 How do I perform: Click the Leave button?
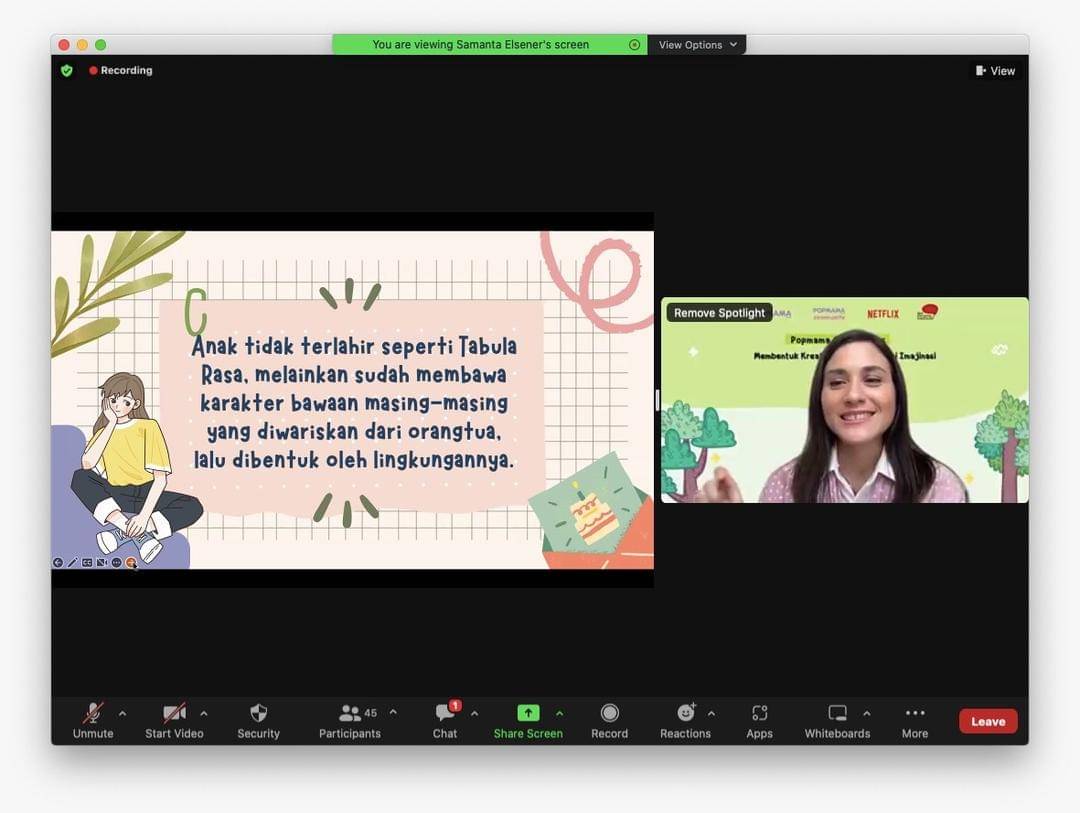pyautogui.click(x=987, y=720)
